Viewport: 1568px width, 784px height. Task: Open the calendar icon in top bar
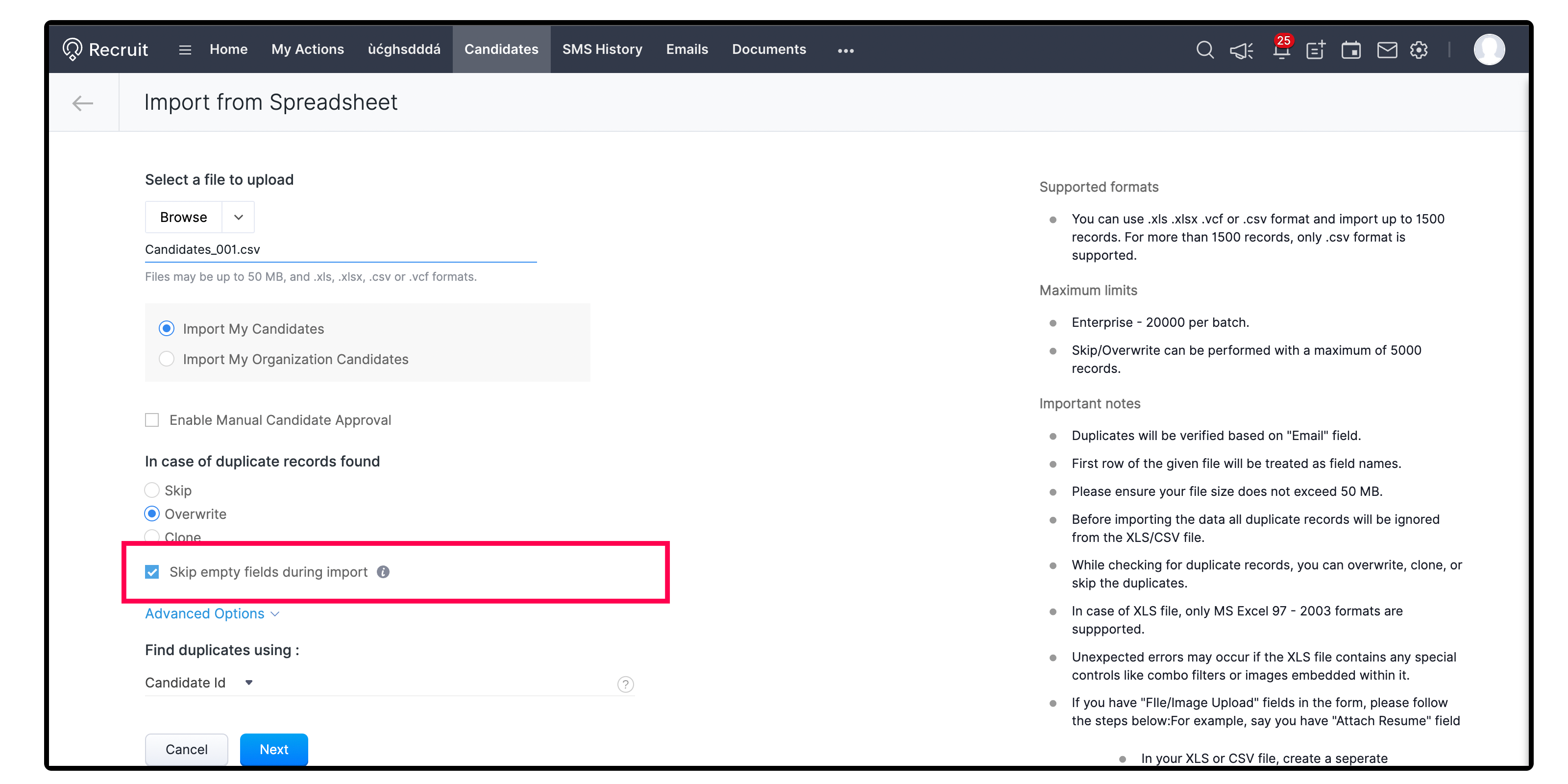point(1351,50)
